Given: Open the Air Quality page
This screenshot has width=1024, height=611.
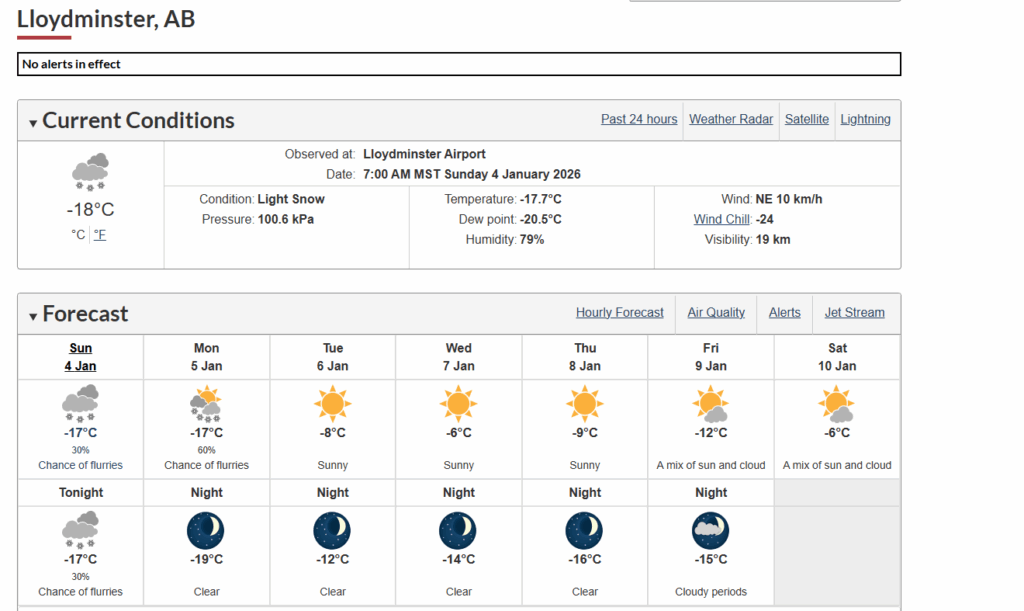Looking at the screenshot, I should (716, 313).
